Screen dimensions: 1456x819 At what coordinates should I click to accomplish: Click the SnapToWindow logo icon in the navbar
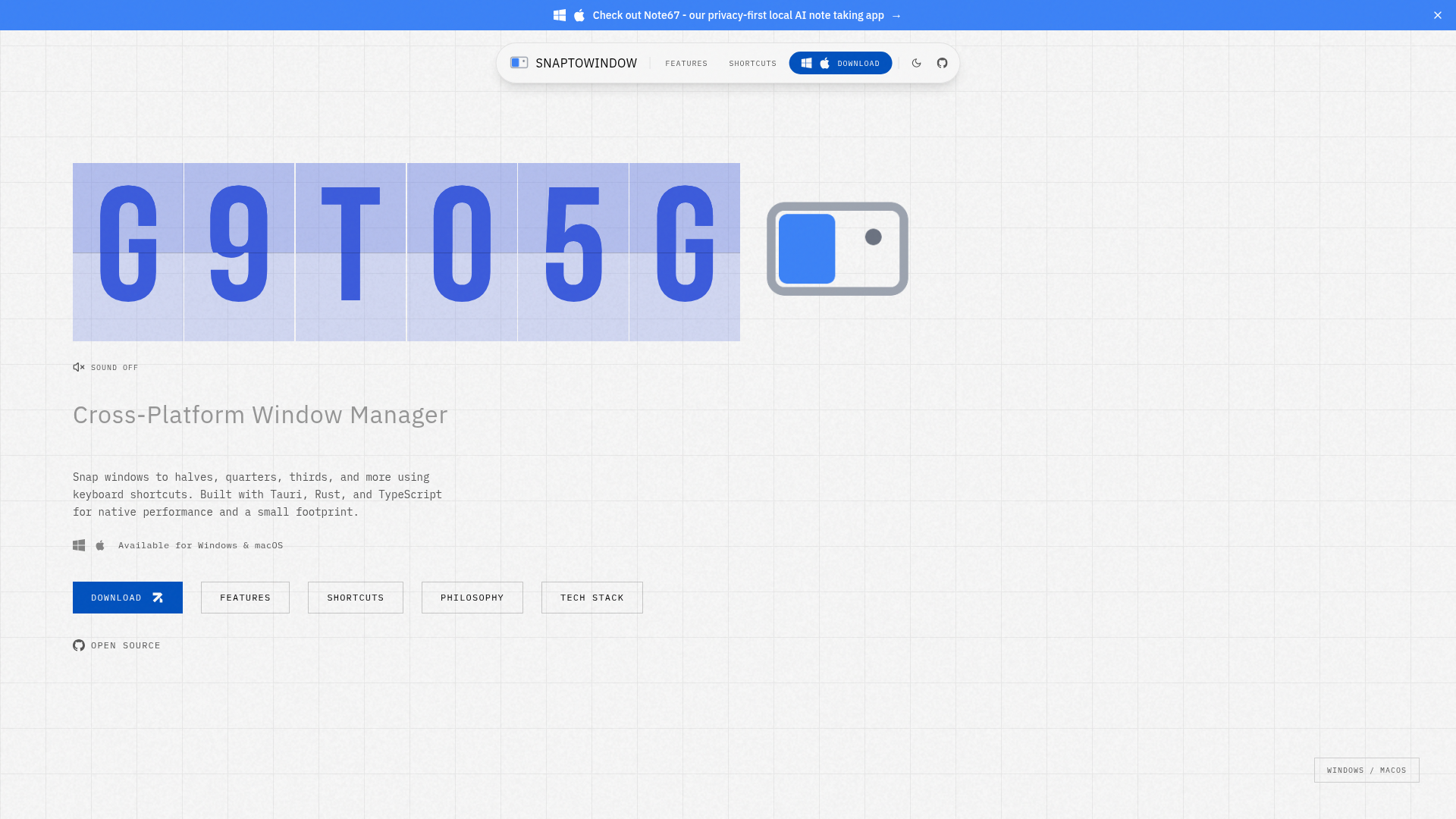tap(519, 63)
